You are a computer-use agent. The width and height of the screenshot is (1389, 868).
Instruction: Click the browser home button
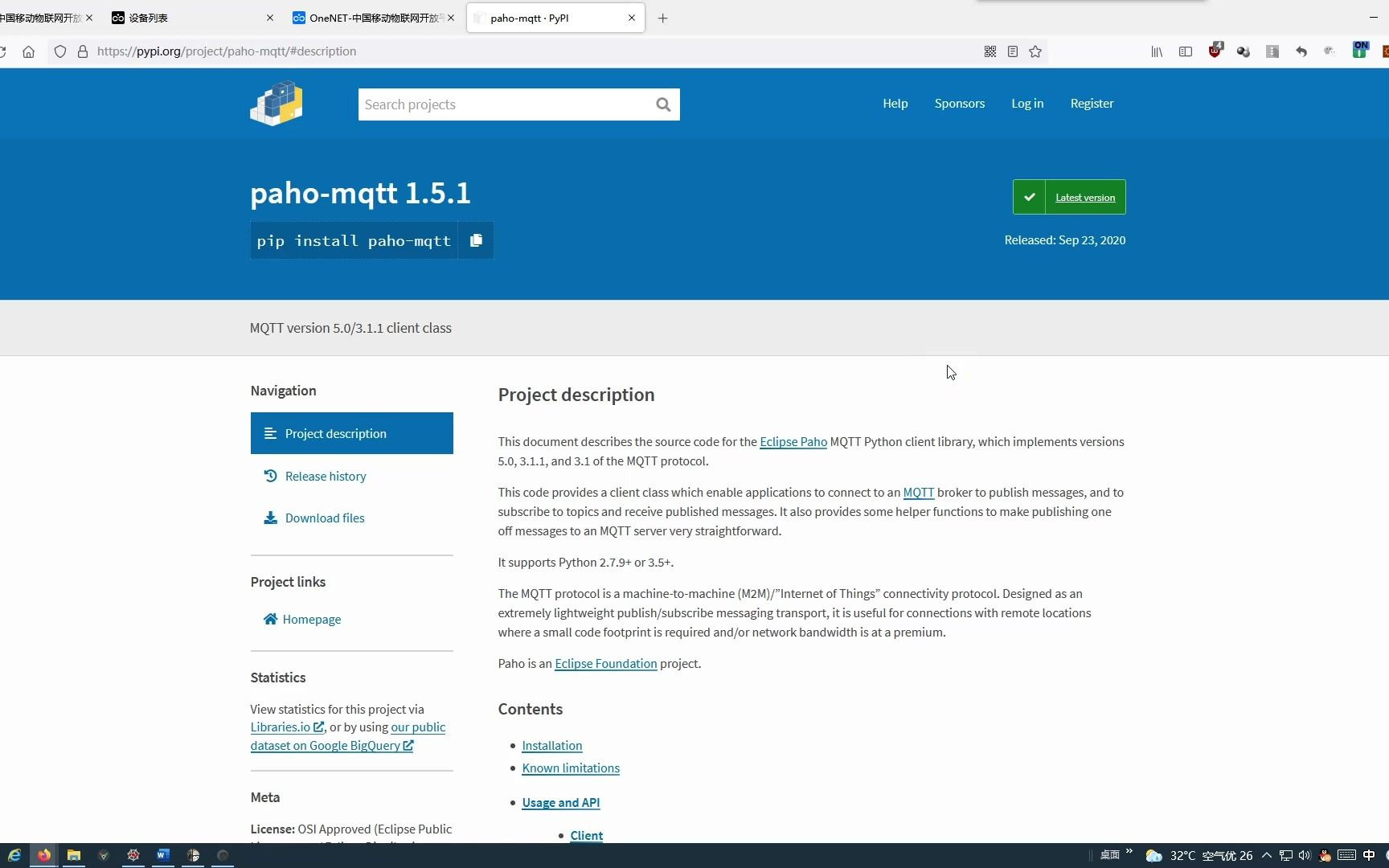coord(28,51)
